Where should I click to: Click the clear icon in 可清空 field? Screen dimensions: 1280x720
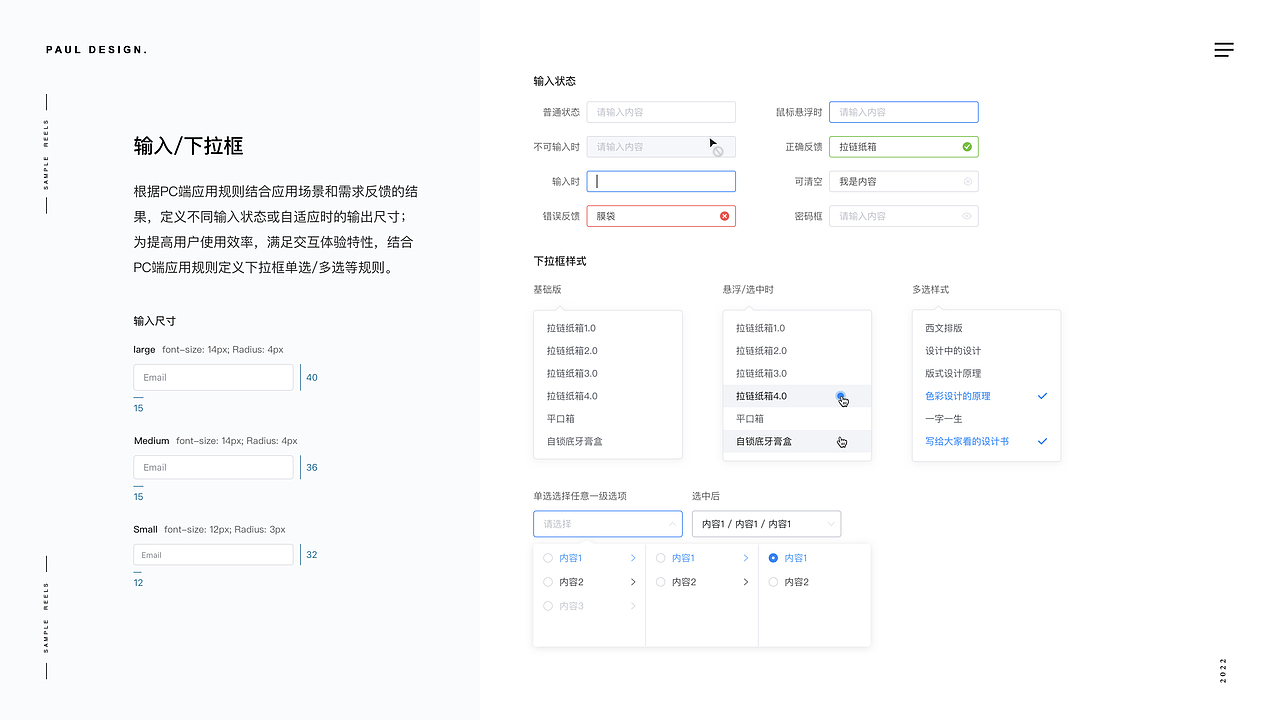tap(967, 181)
